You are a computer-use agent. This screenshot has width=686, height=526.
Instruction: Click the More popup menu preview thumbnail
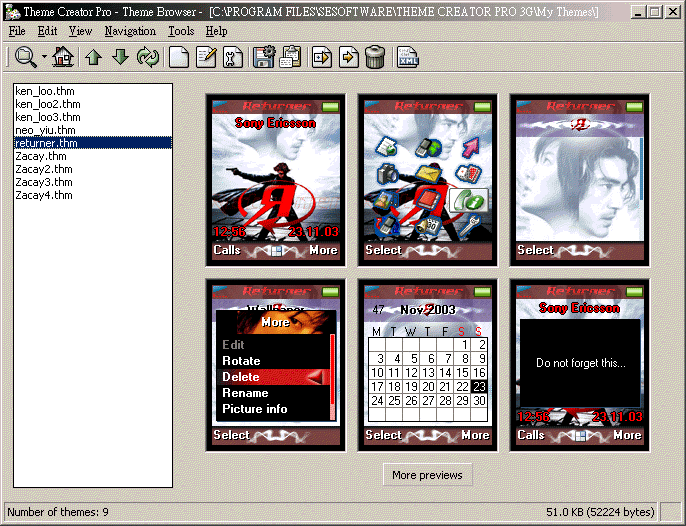point(276,365)
